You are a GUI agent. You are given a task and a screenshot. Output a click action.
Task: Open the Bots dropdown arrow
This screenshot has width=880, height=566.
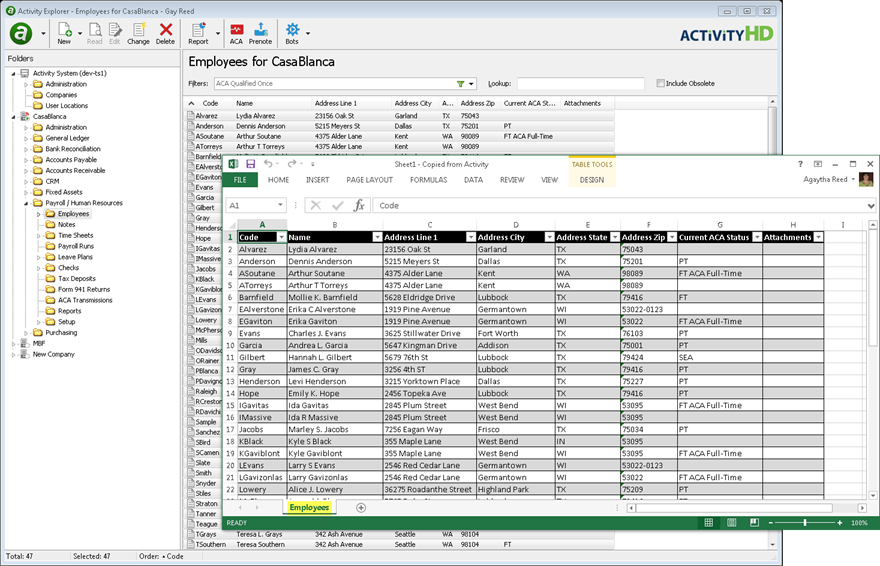[x=308, y=33]
